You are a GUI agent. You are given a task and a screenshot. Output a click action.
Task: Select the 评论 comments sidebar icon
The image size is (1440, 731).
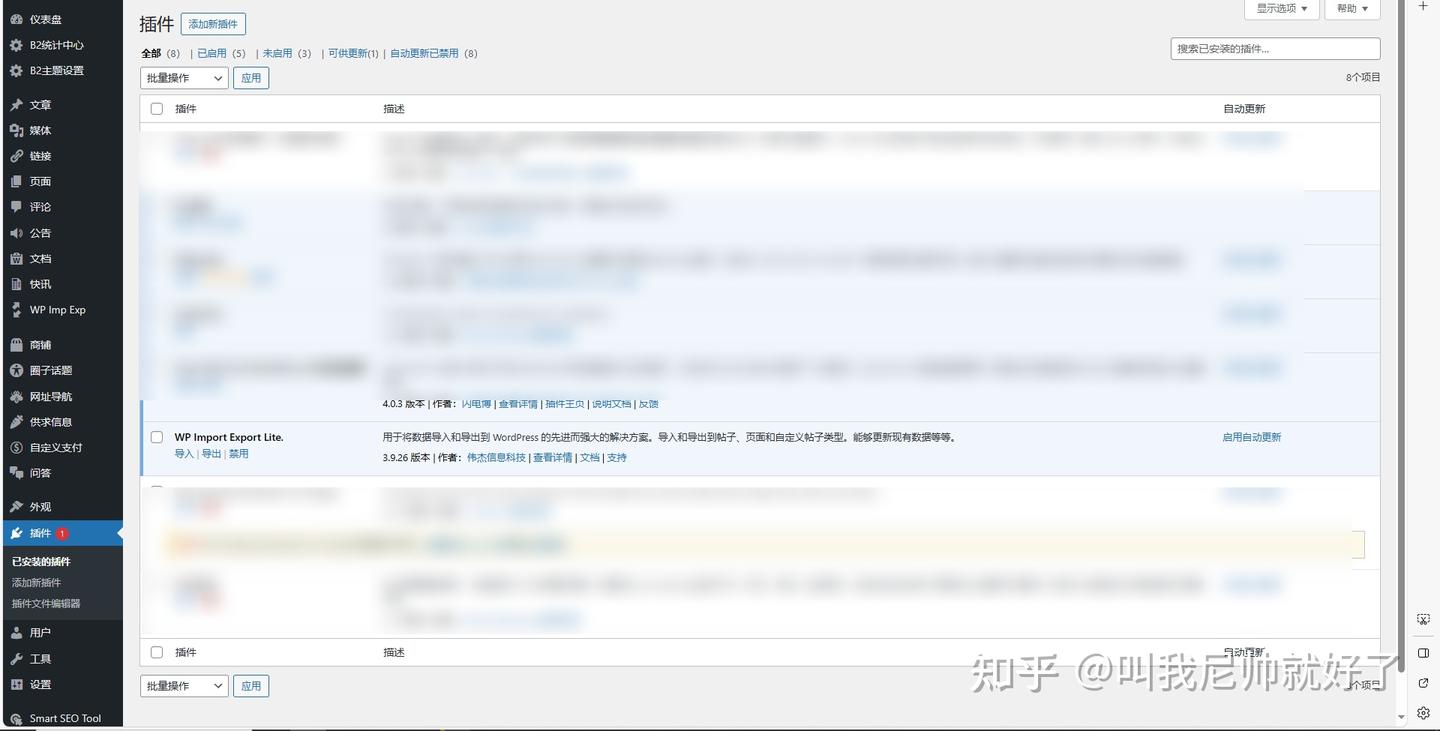[14, 207]
